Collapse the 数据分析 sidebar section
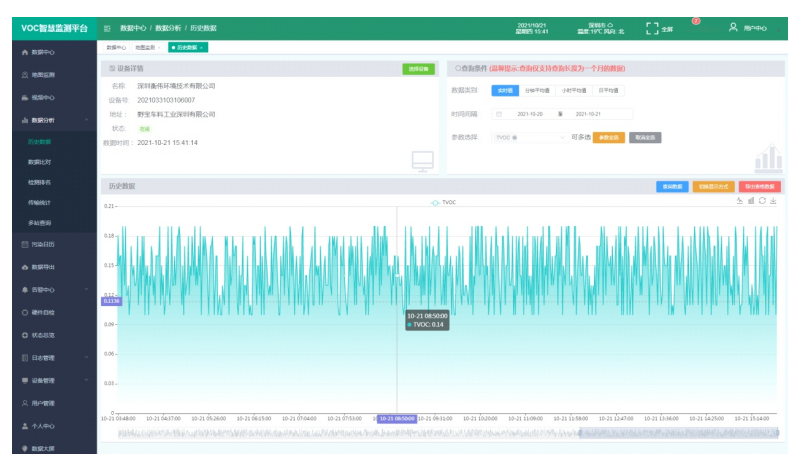The width and height of the screenshot is (803, 467). (54, 120)
